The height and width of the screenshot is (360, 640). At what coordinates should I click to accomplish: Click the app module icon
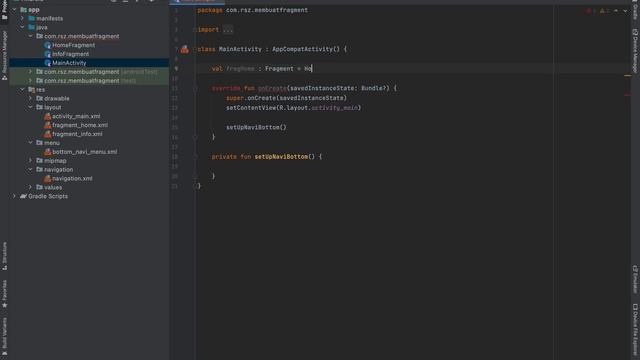tap(23, 9)
